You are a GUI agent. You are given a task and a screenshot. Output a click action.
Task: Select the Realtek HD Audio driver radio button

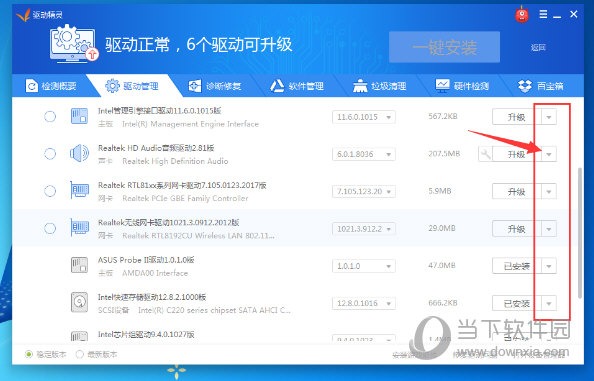(50, 154)
